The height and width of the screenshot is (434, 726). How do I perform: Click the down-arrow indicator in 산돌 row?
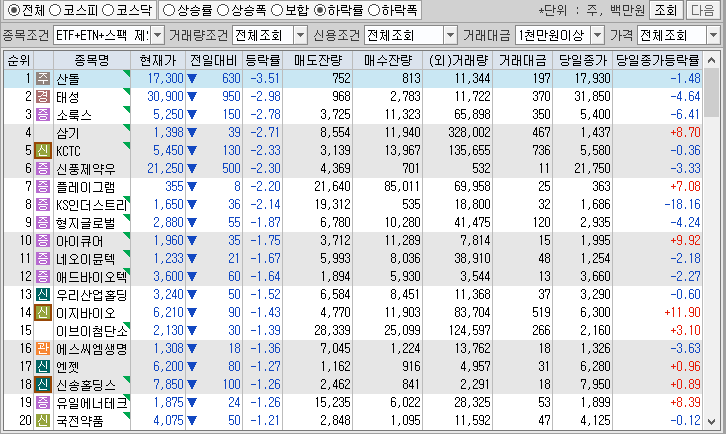192,79
